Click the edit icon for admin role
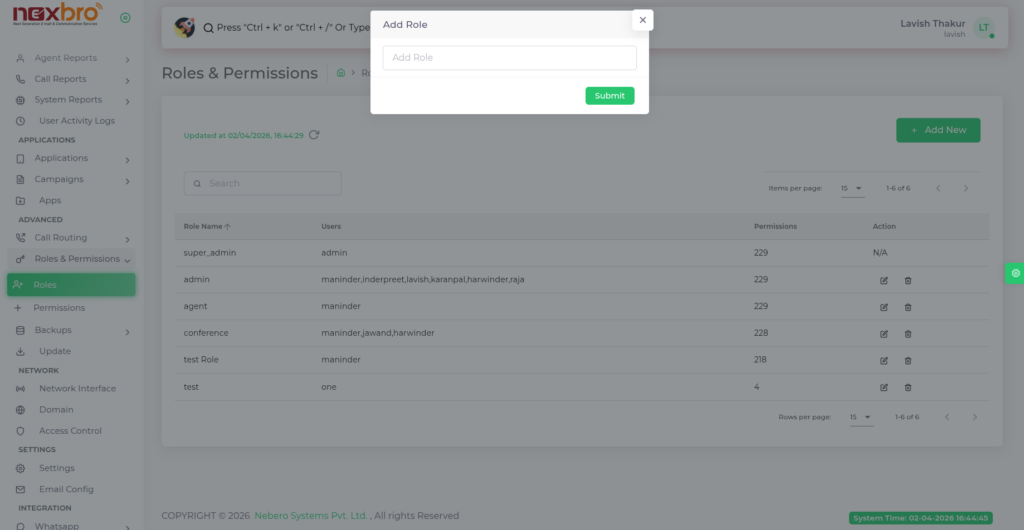 click(884, 280)
